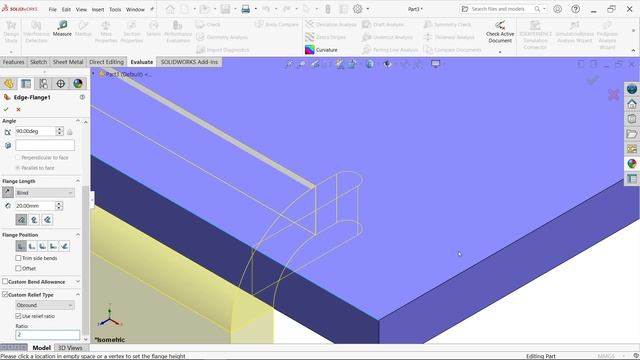Select Bend from Virtual Sharp position

53,246
